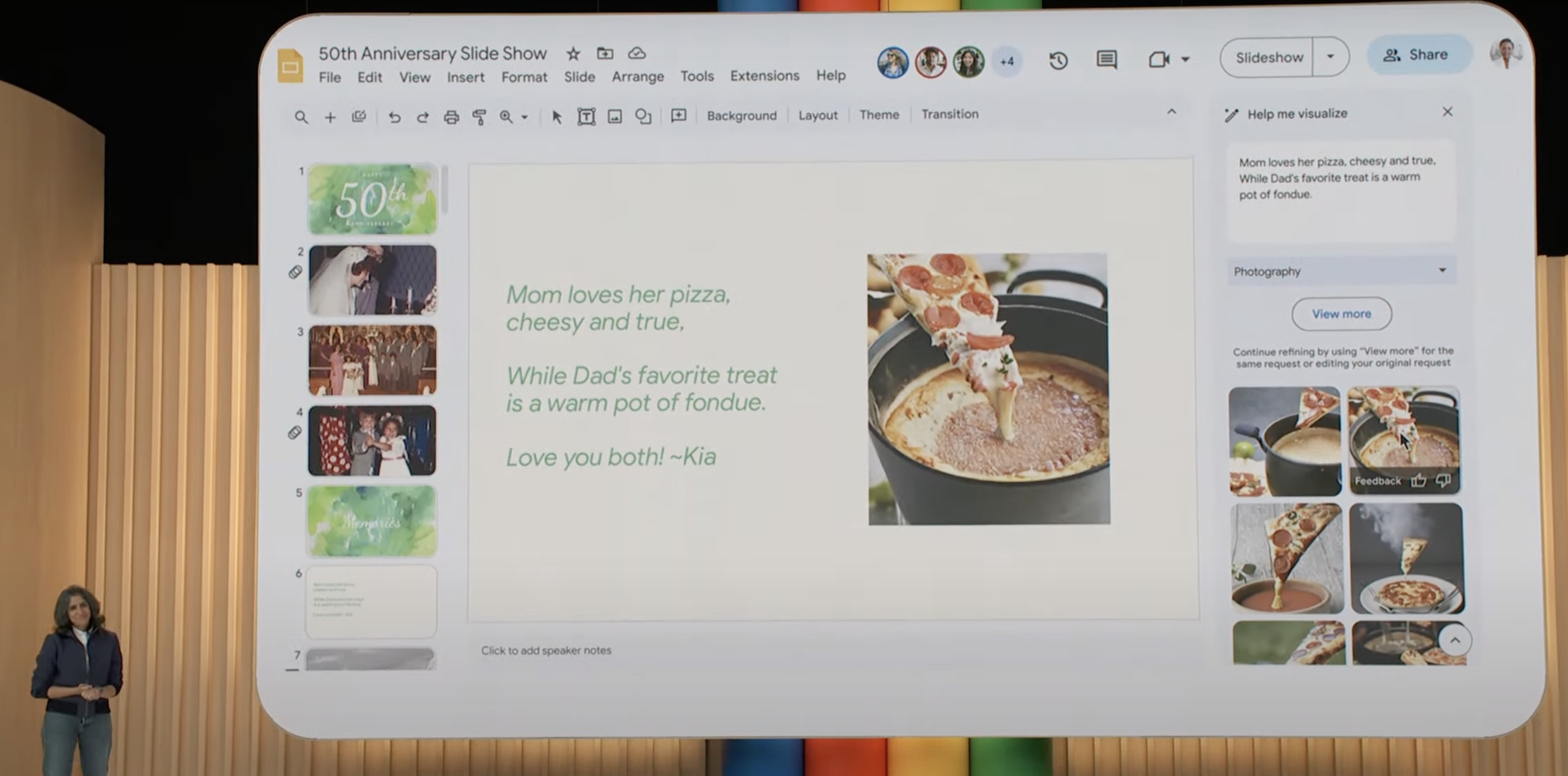1568x776 pixels.
Task: Open the Photography style dropdown
Action: point(1342,271)
